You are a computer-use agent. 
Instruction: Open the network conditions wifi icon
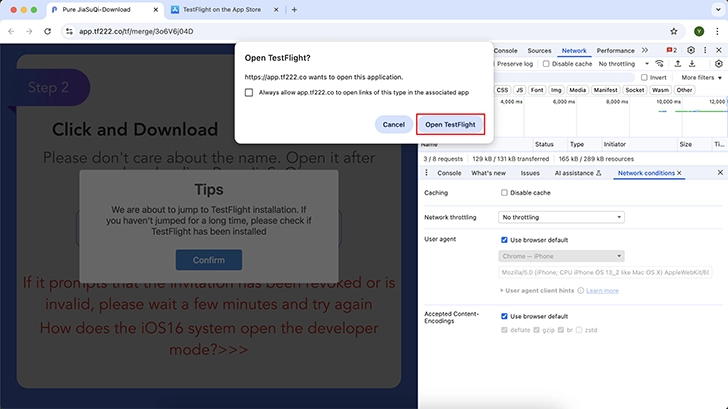tap(659, 64)
